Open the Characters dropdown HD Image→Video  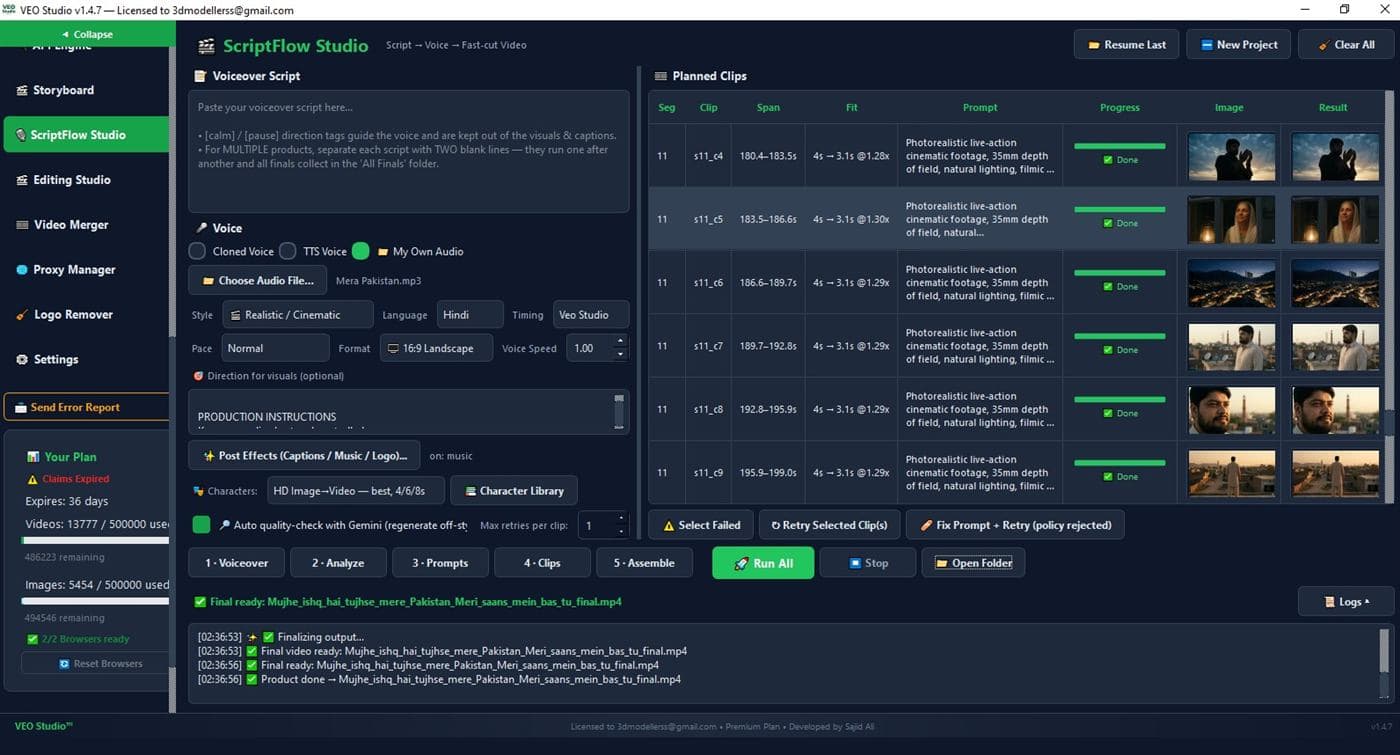[354, 491]
